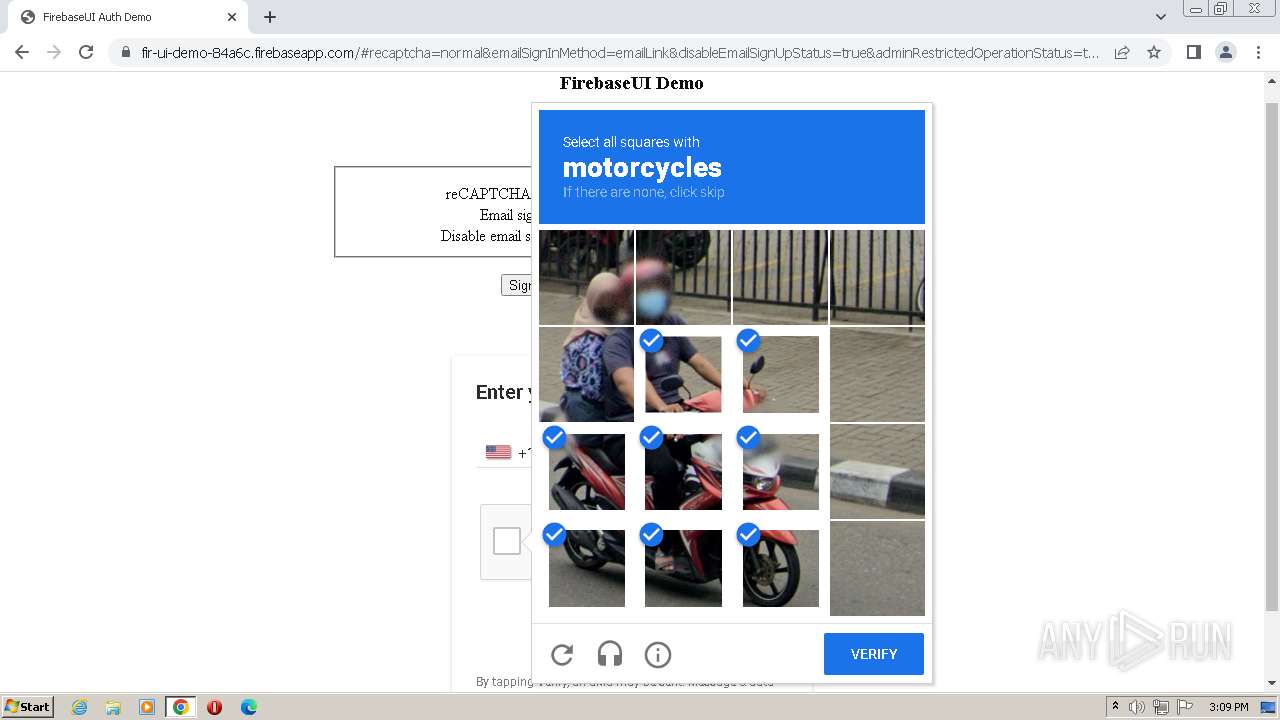Deselect tile showing red motorcycle front fender
This screenshot has width=1280, height=720.
pyautogui.click(x=780, y=374)
